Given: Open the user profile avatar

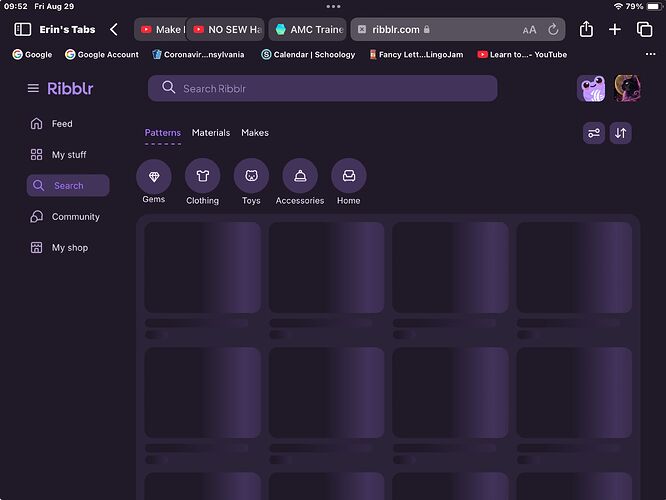Looking at the screenshot, I should (627, 88).
